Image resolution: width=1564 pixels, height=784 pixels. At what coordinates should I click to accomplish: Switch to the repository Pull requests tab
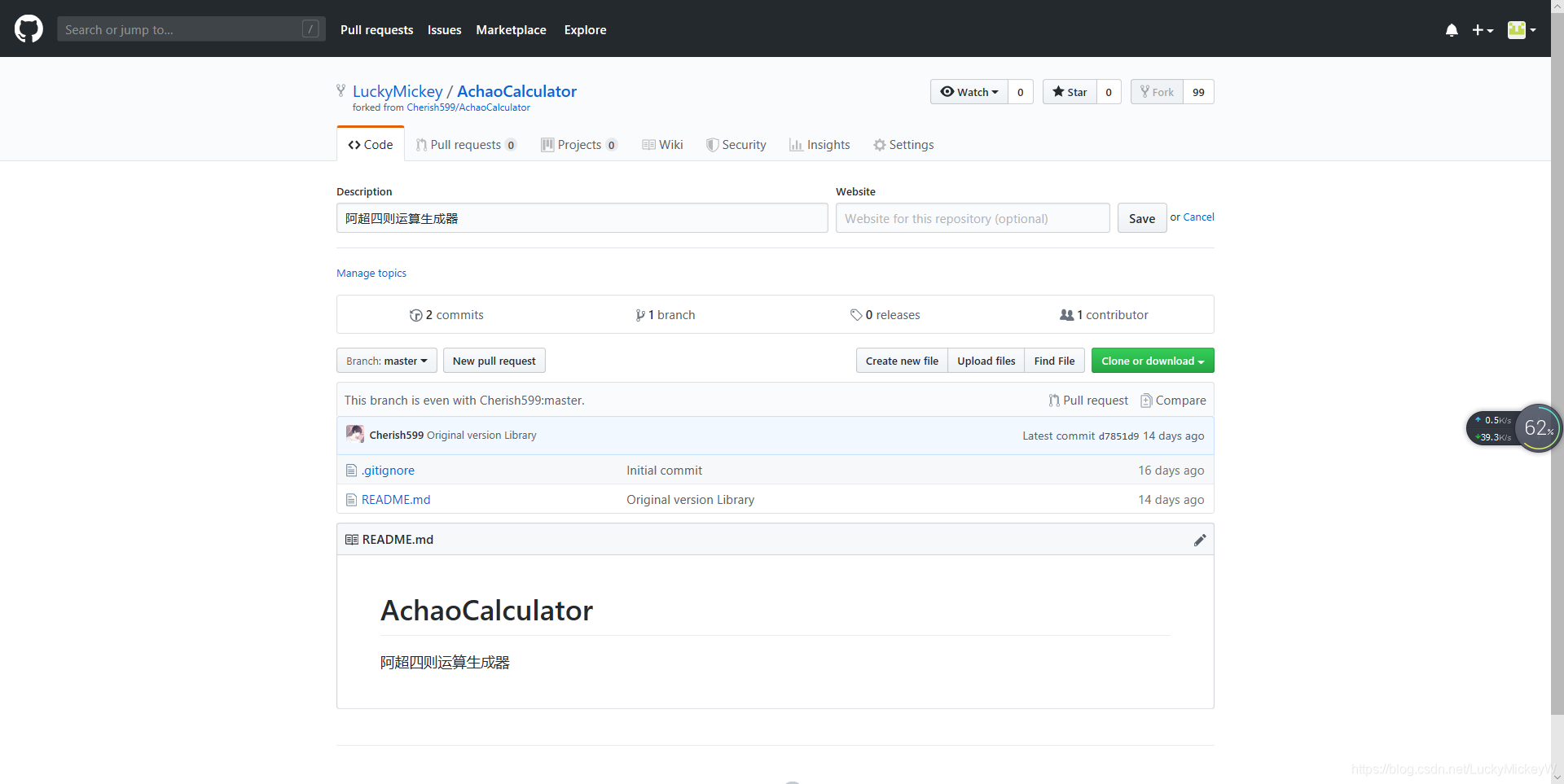(466, 145)
